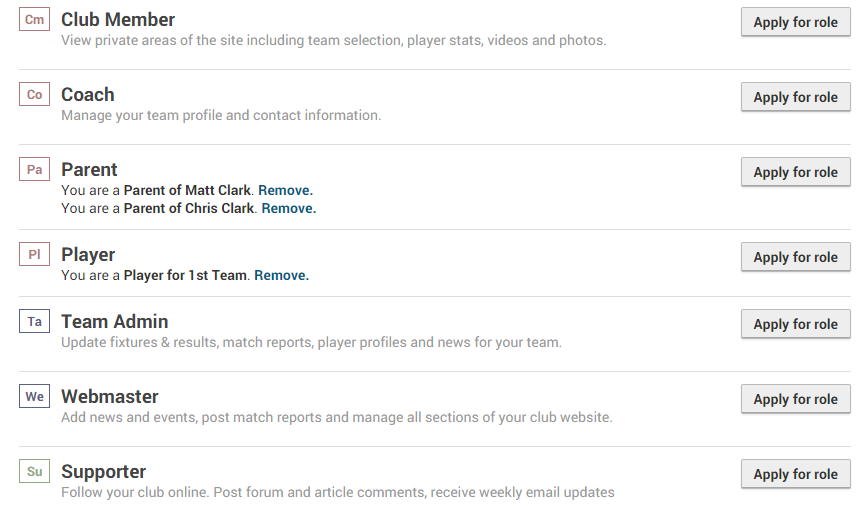Apply for the Parent role
This screenshot has width=867, height=513.
[x=795, y=172]
